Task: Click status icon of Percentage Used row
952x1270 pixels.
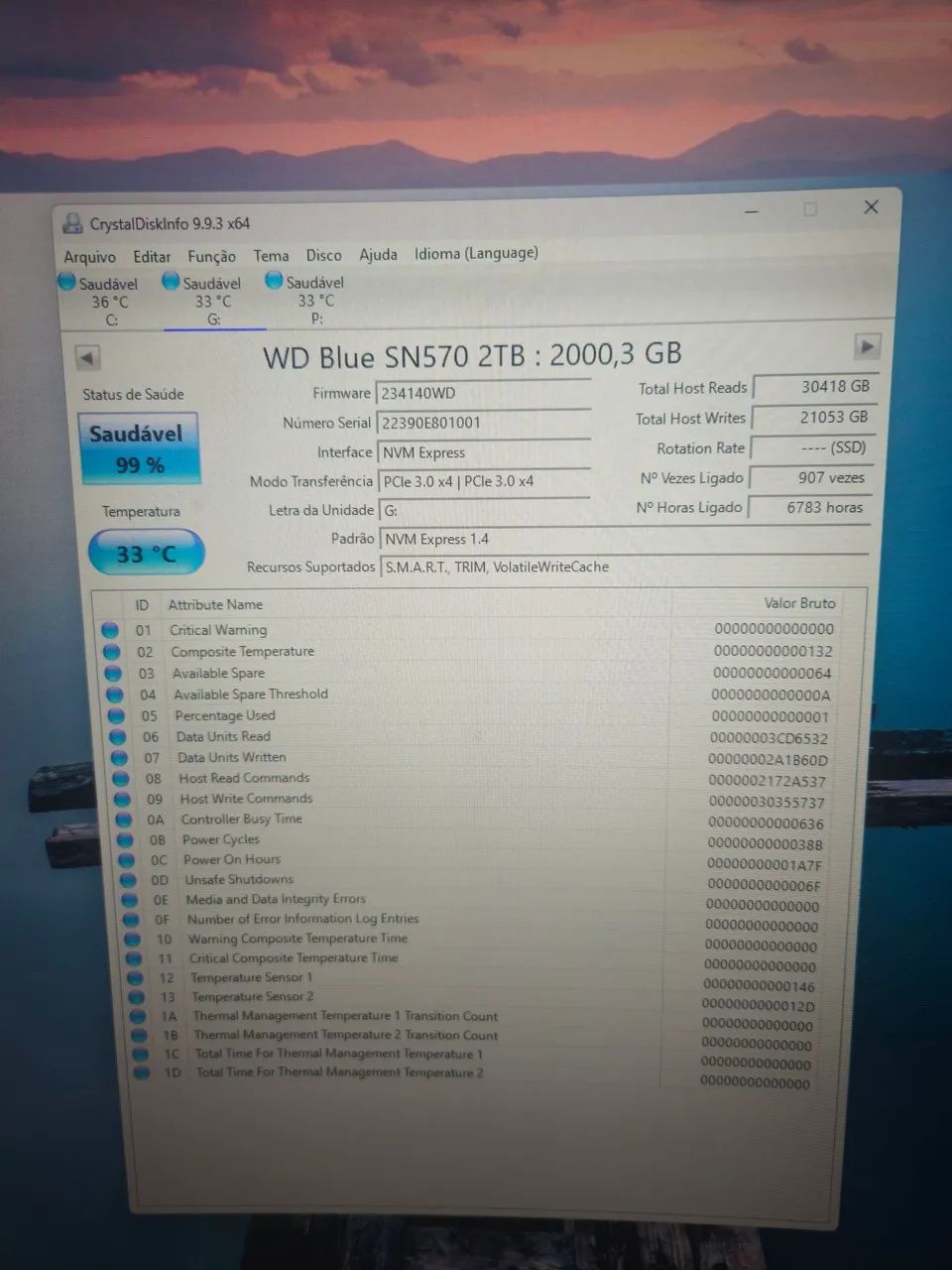Action: click(x=116, y=716)
